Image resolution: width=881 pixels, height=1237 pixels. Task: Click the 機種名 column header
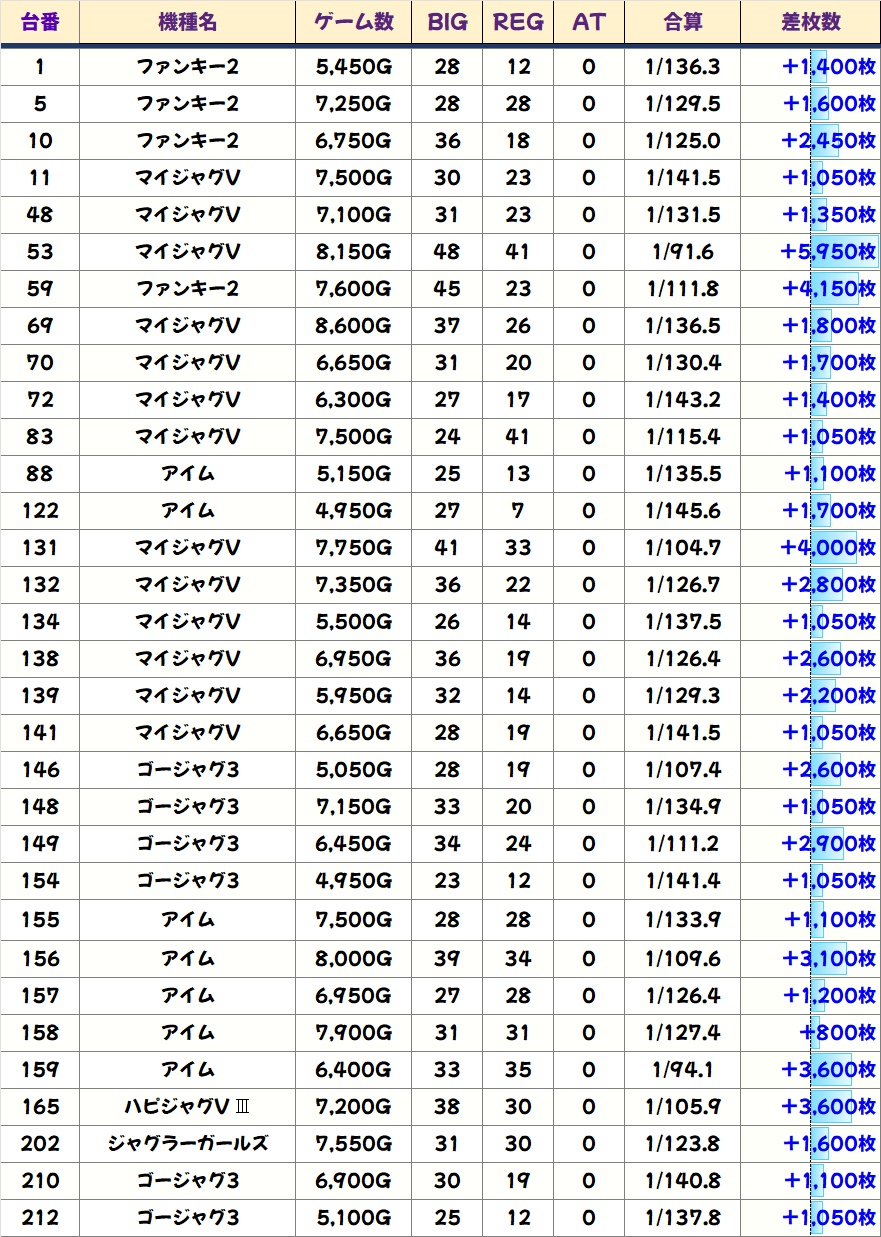pyautogui.click(x=187, y=23)
